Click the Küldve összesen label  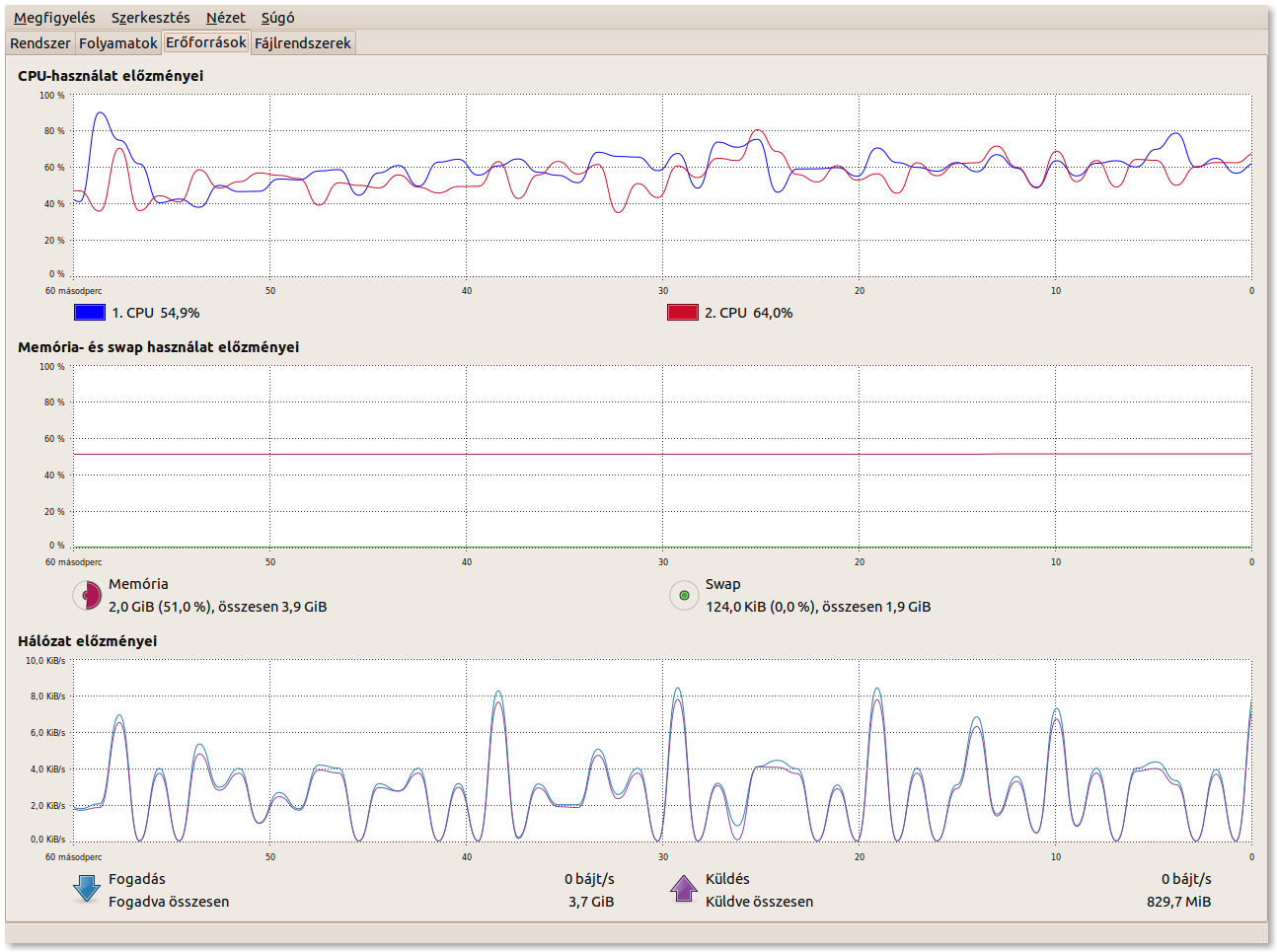(x=759, y=902)
